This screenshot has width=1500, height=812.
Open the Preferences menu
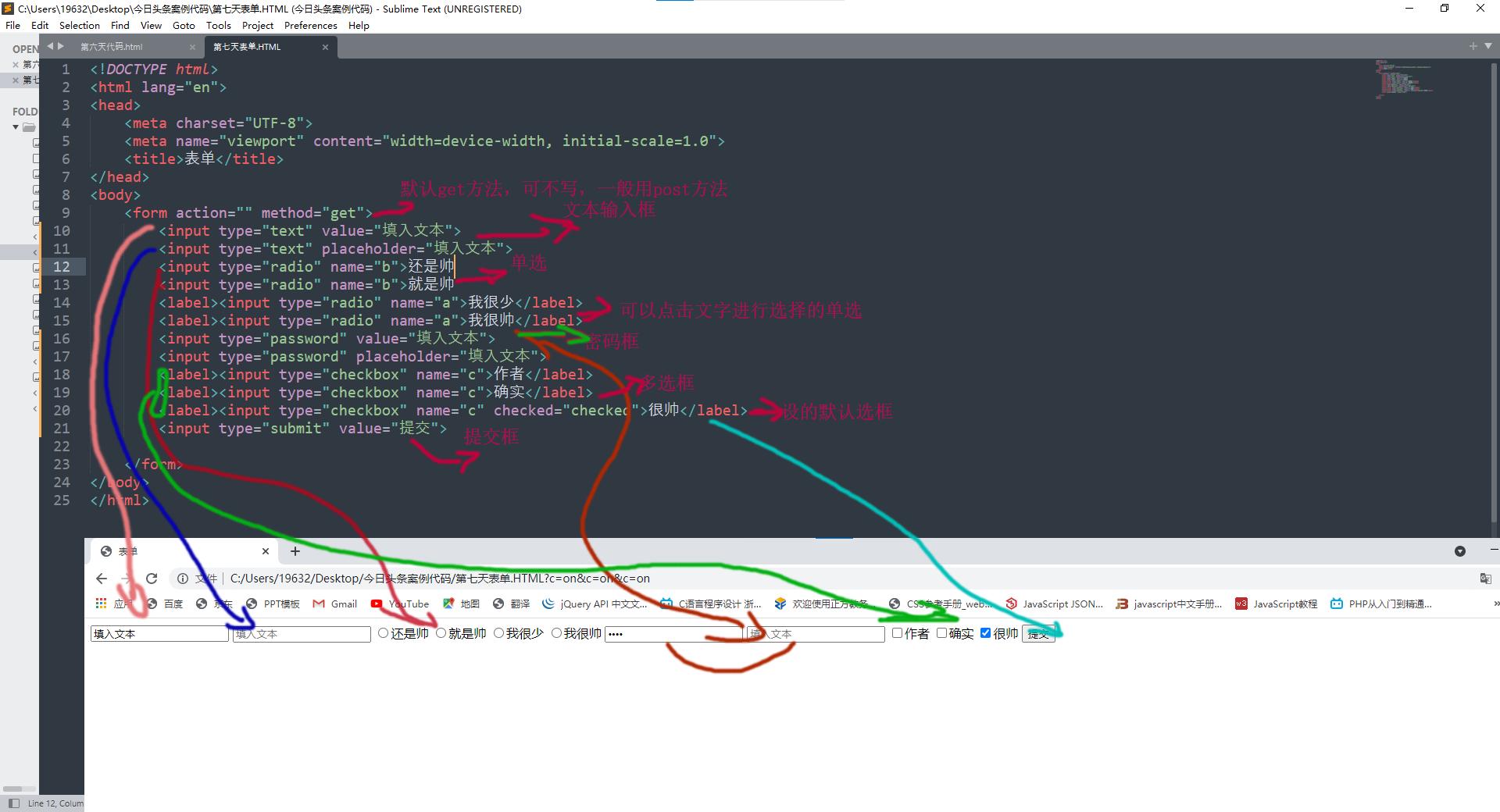[x=310, y=25]
